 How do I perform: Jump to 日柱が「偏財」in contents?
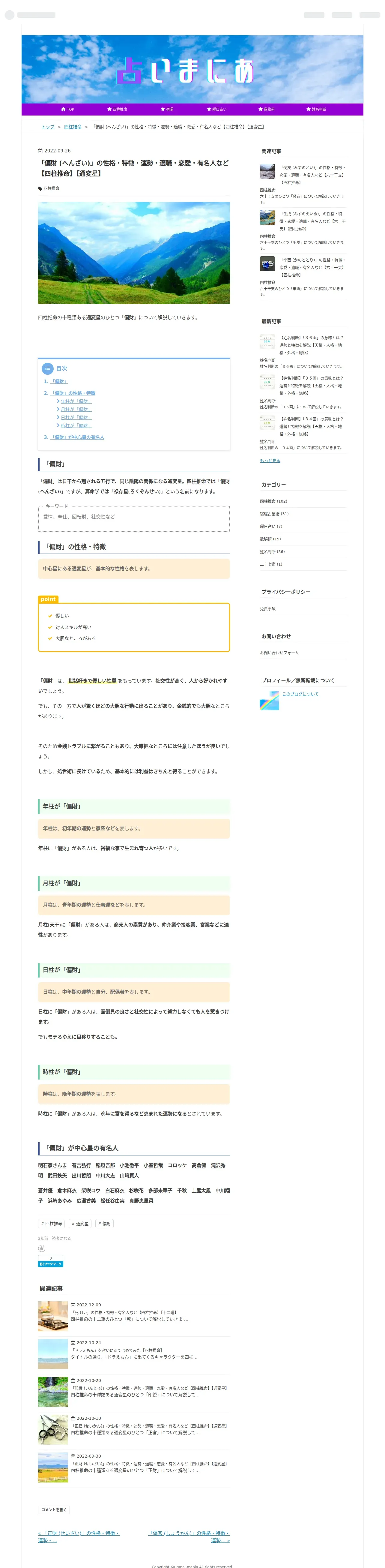(x=76, y=418)
